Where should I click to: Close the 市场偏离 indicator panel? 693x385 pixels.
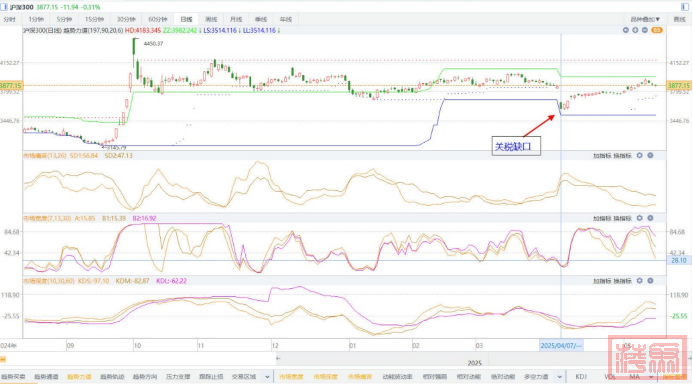coord(651,156)
